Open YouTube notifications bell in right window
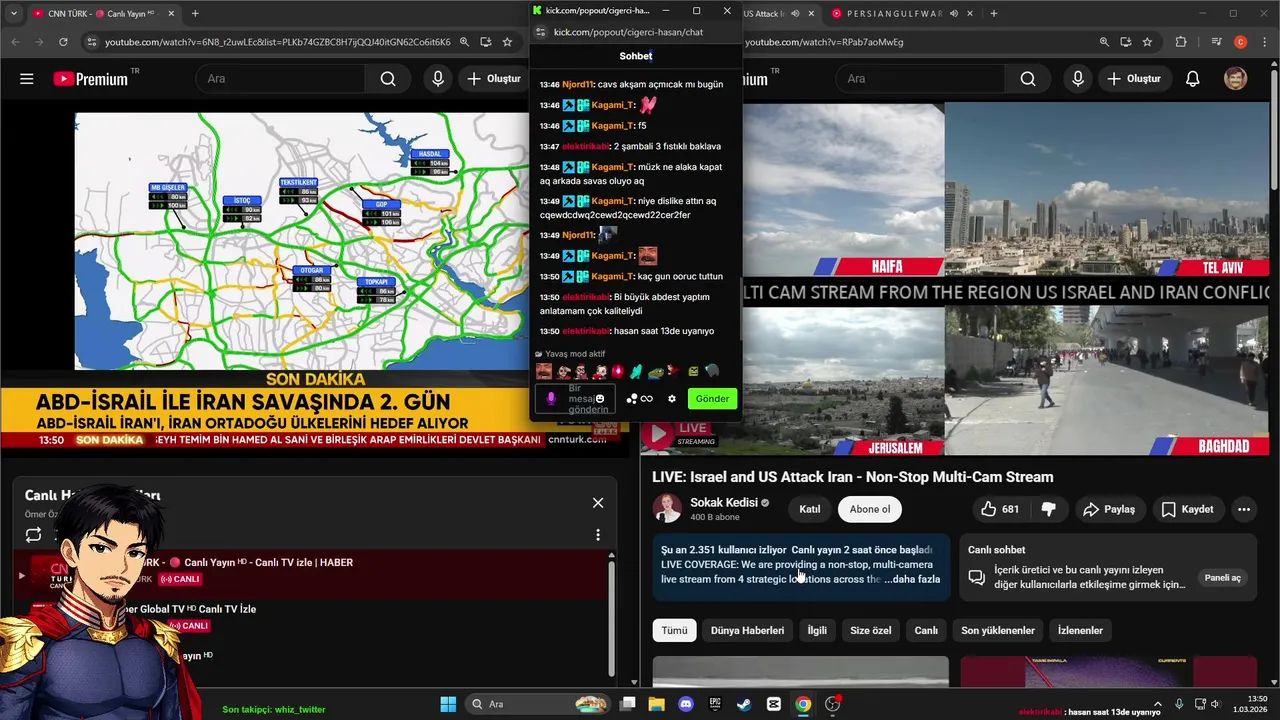The height and width of the screenshot is (720, 1280). (x=1192, y=79)
